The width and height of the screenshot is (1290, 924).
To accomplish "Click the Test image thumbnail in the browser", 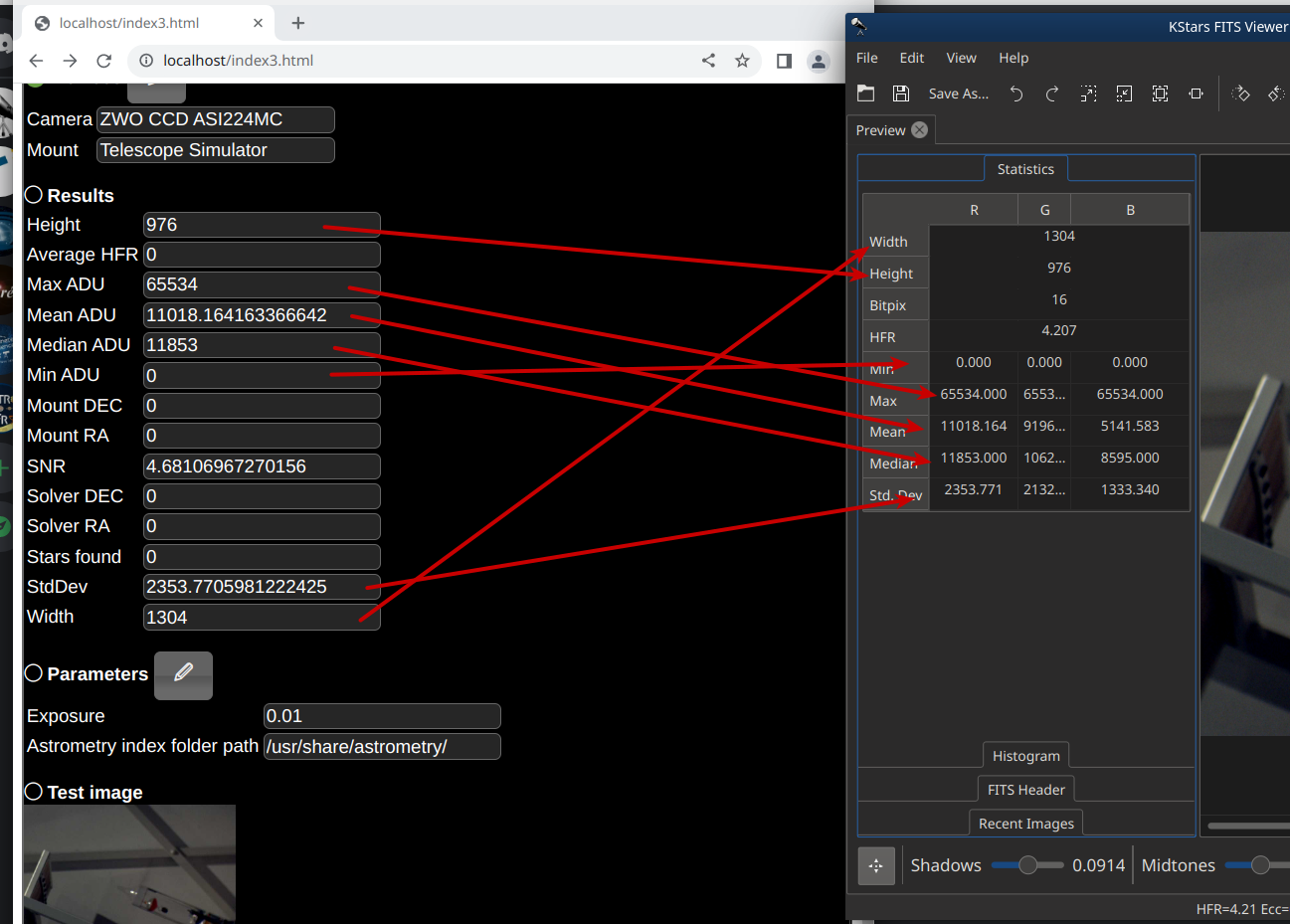I will coord(130,863).
